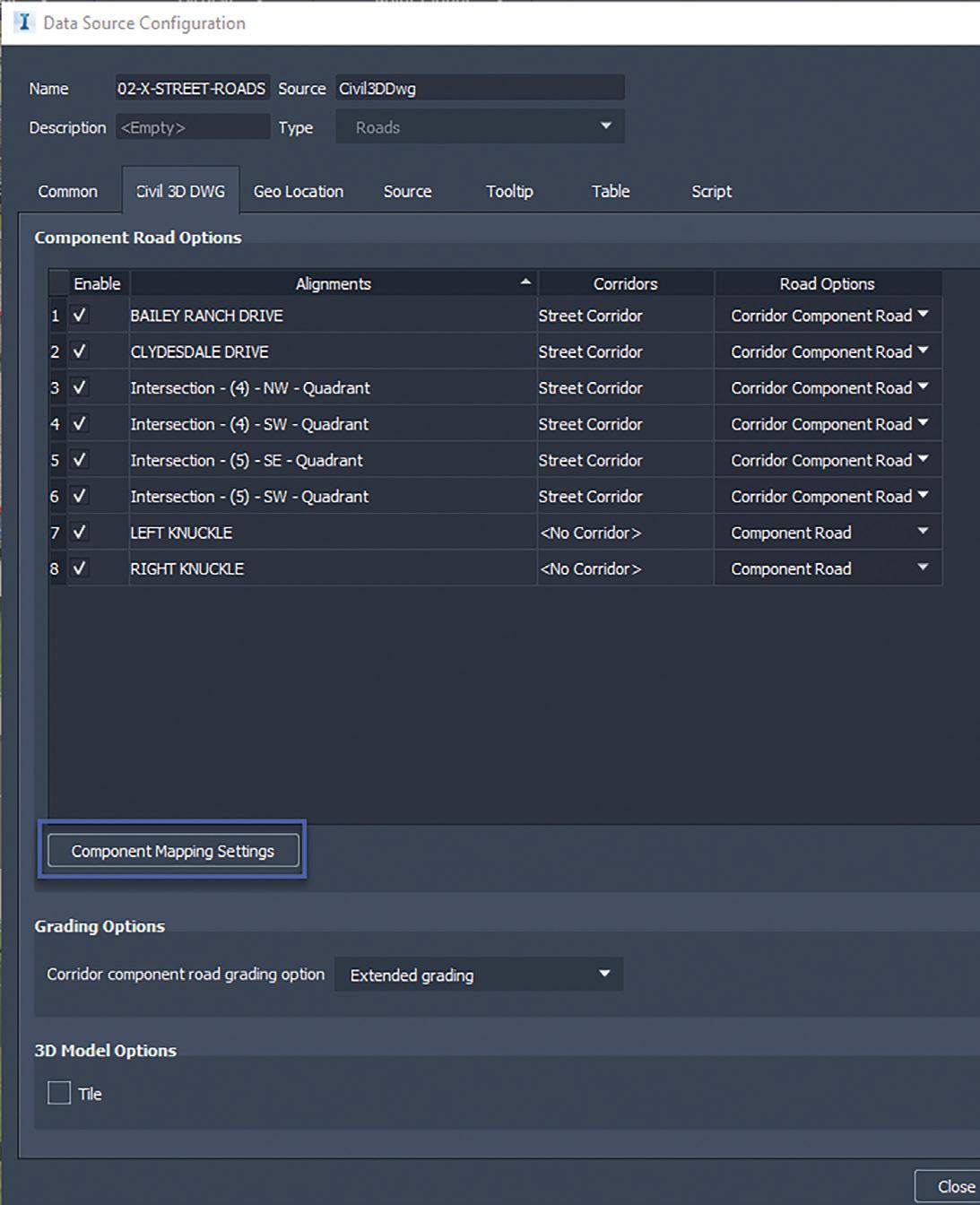Toggle Enable for Intersection (4) NW Quadrant
This screenshot has width=980, height=1205.
tap(80, 387)
